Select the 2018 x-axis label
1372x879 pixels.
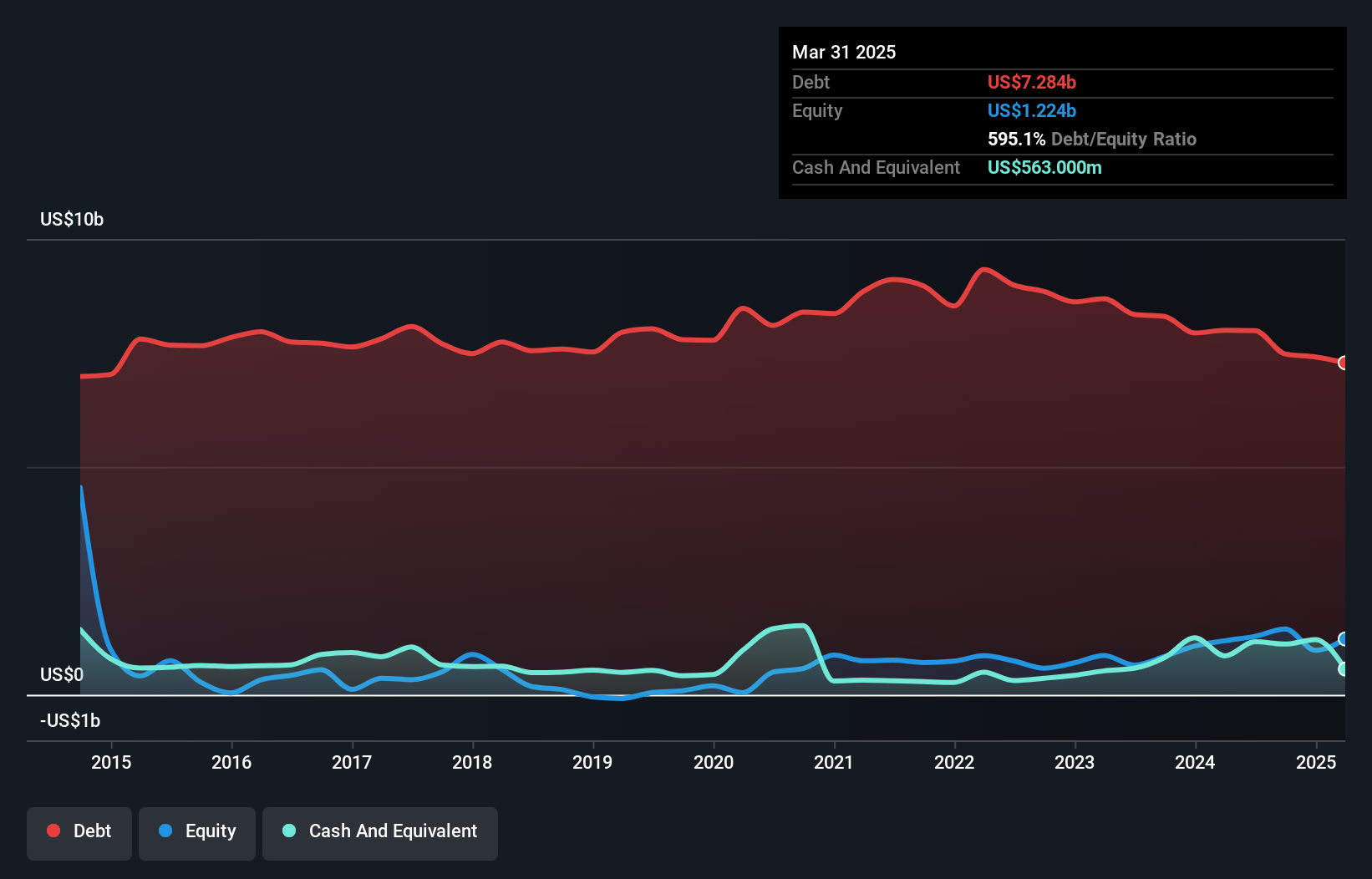(x=472, y=762)
